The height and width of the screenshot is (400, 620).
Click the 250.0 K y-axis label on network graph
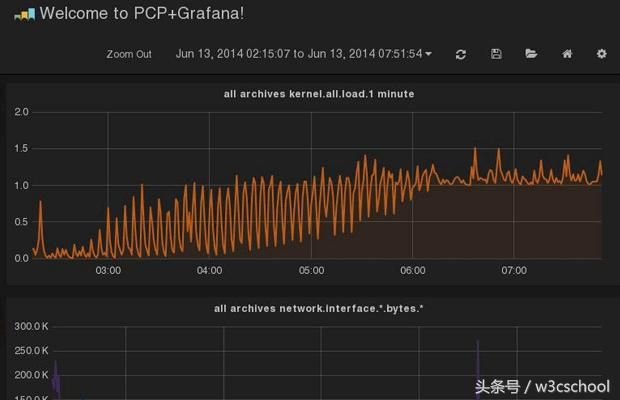(31, 351)
